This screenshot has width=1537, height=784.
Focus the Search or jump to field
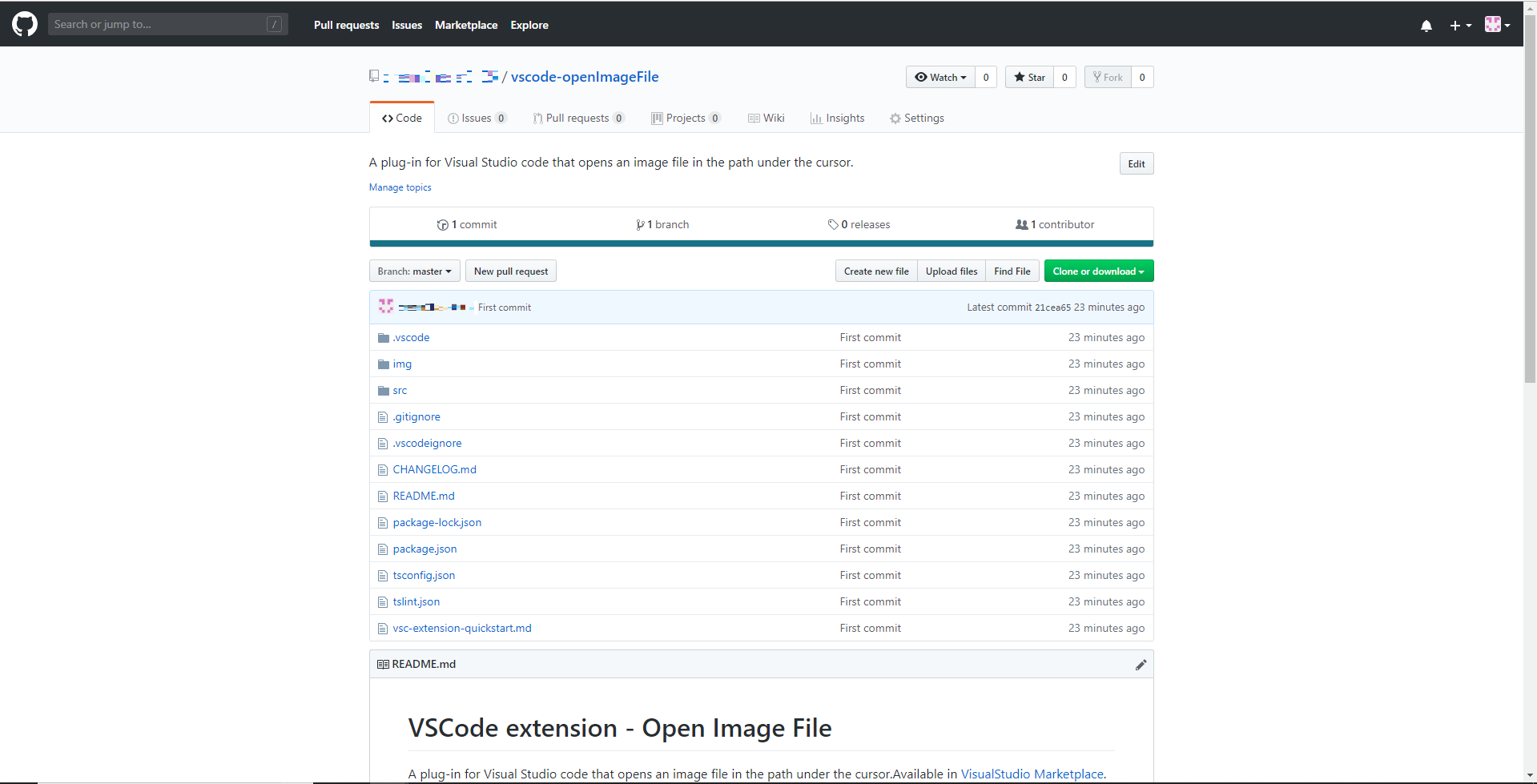[167, 24]
